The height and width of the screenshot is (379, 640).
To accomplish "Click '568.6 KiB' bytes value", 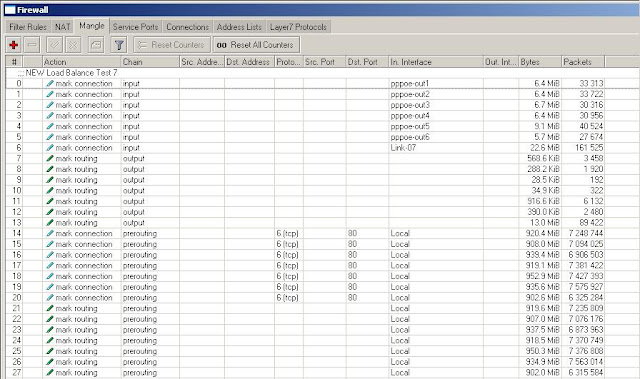I will (543, 158).
